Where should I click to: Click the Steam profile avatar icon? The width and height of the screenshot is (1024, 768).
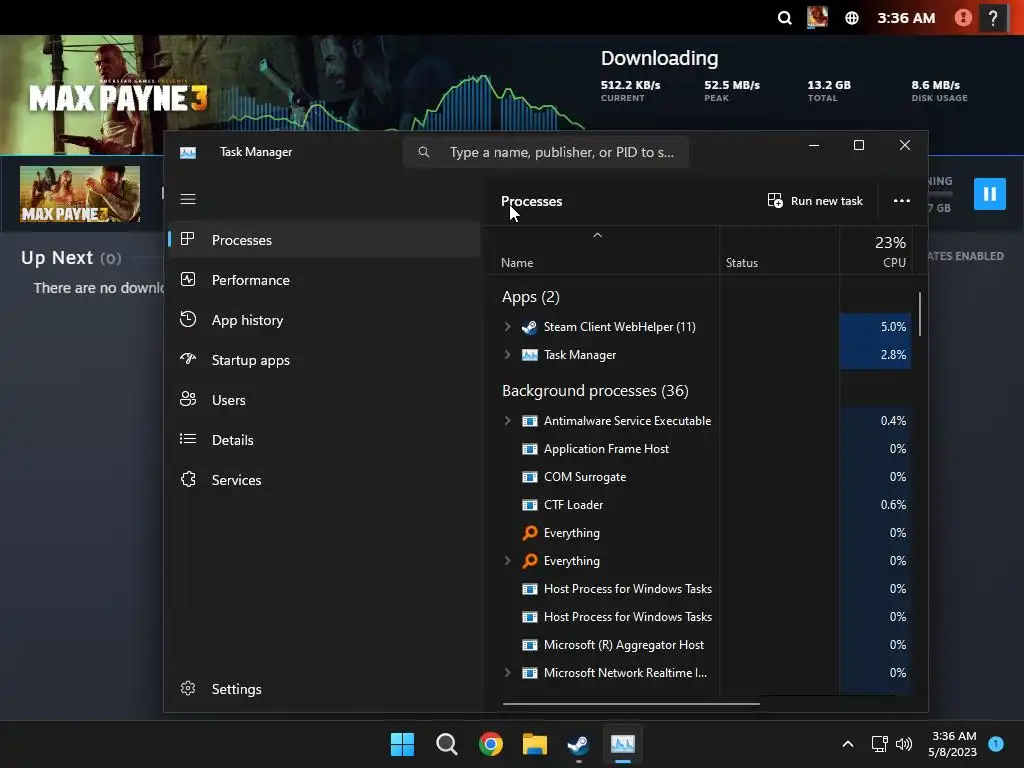[817, 17]
